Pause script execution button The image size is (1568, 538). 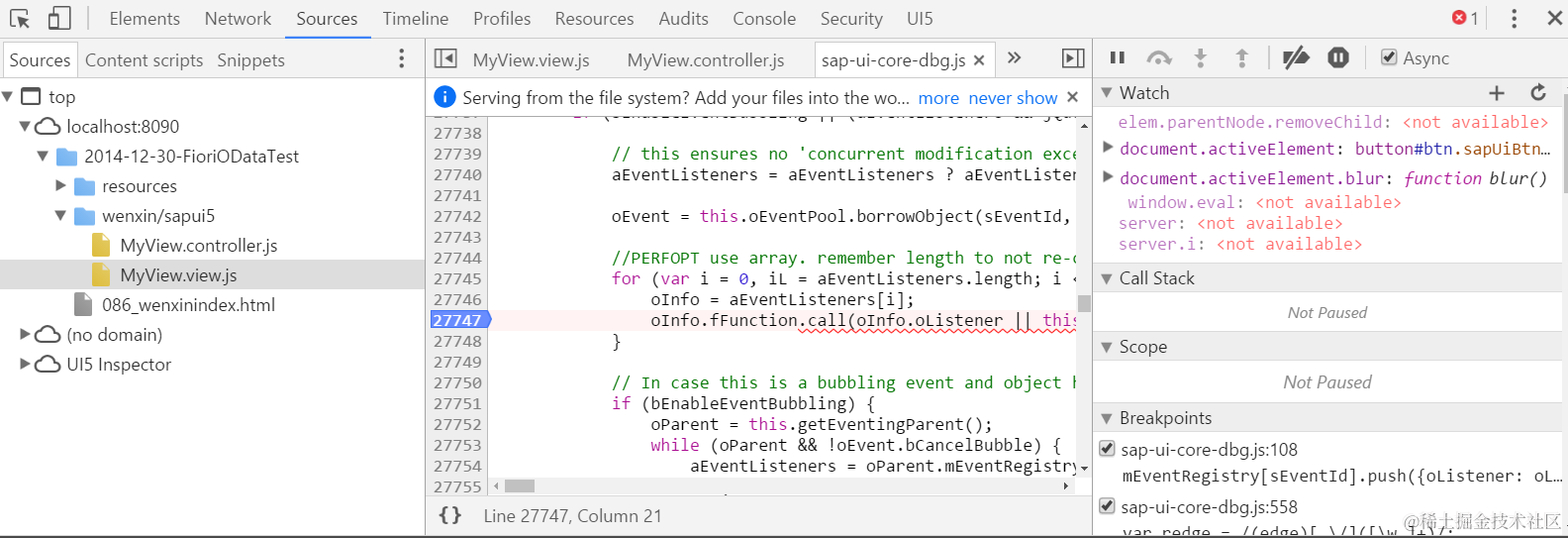pyautogui.click(x=1118, y=58)
